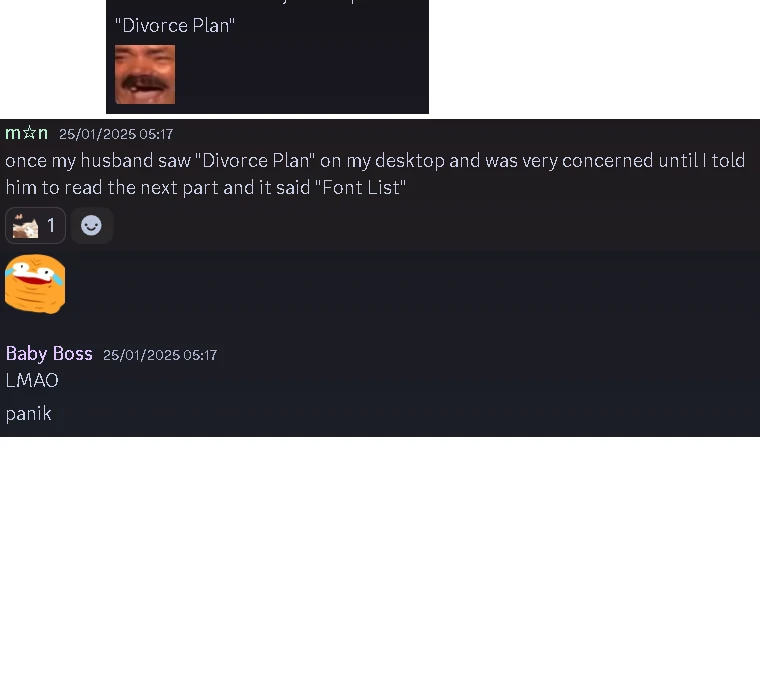Viewport: 760px width, 677px height.
Task: Click the star symbol in m☆n's username
Action: pos(30,132)
